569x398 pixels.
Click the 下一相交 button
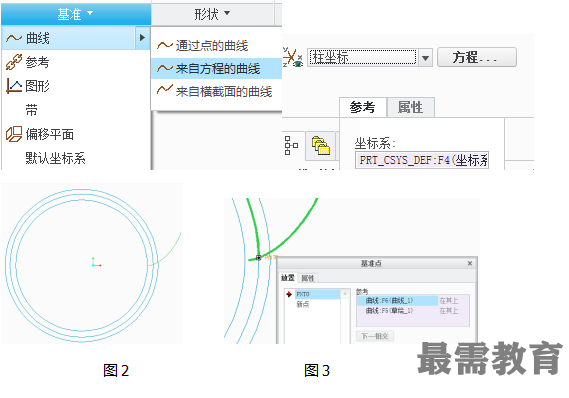(375, 336)
